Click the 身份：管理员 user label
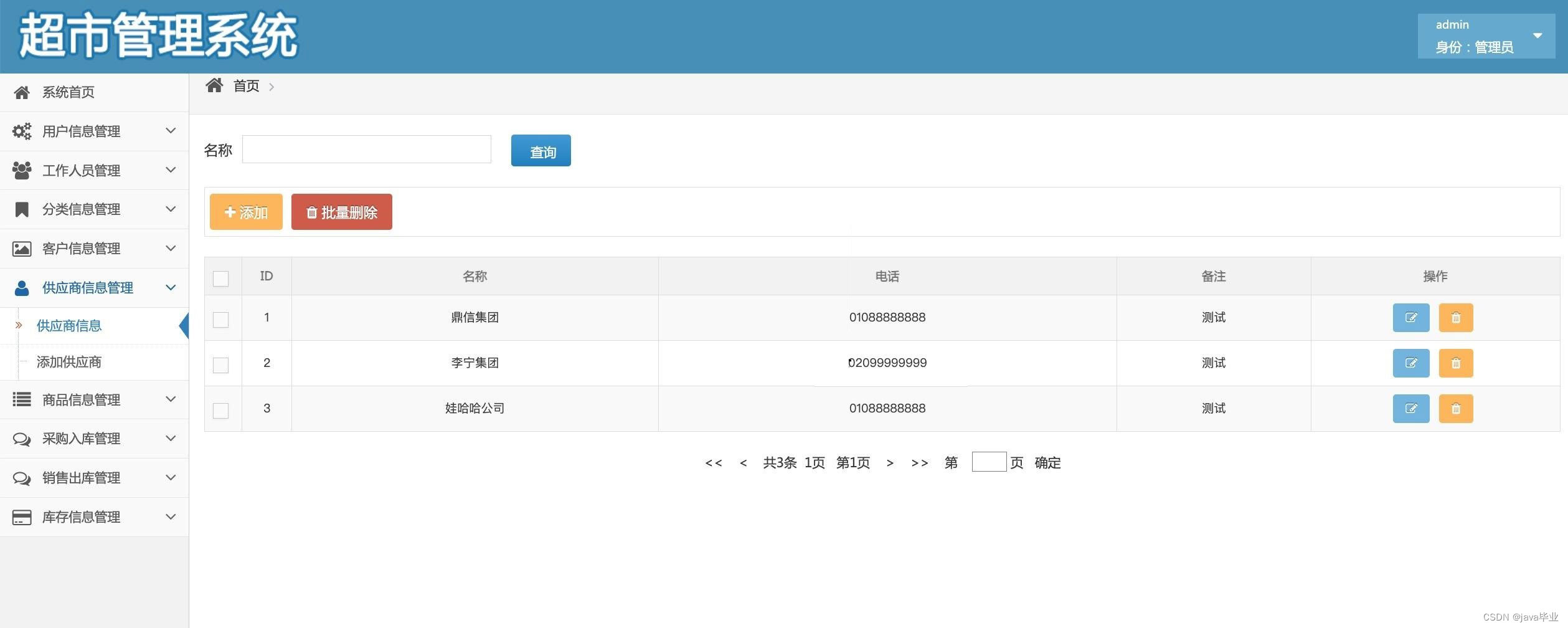The height and width of the screenshot is (628, 1568). click(1475, 47)
